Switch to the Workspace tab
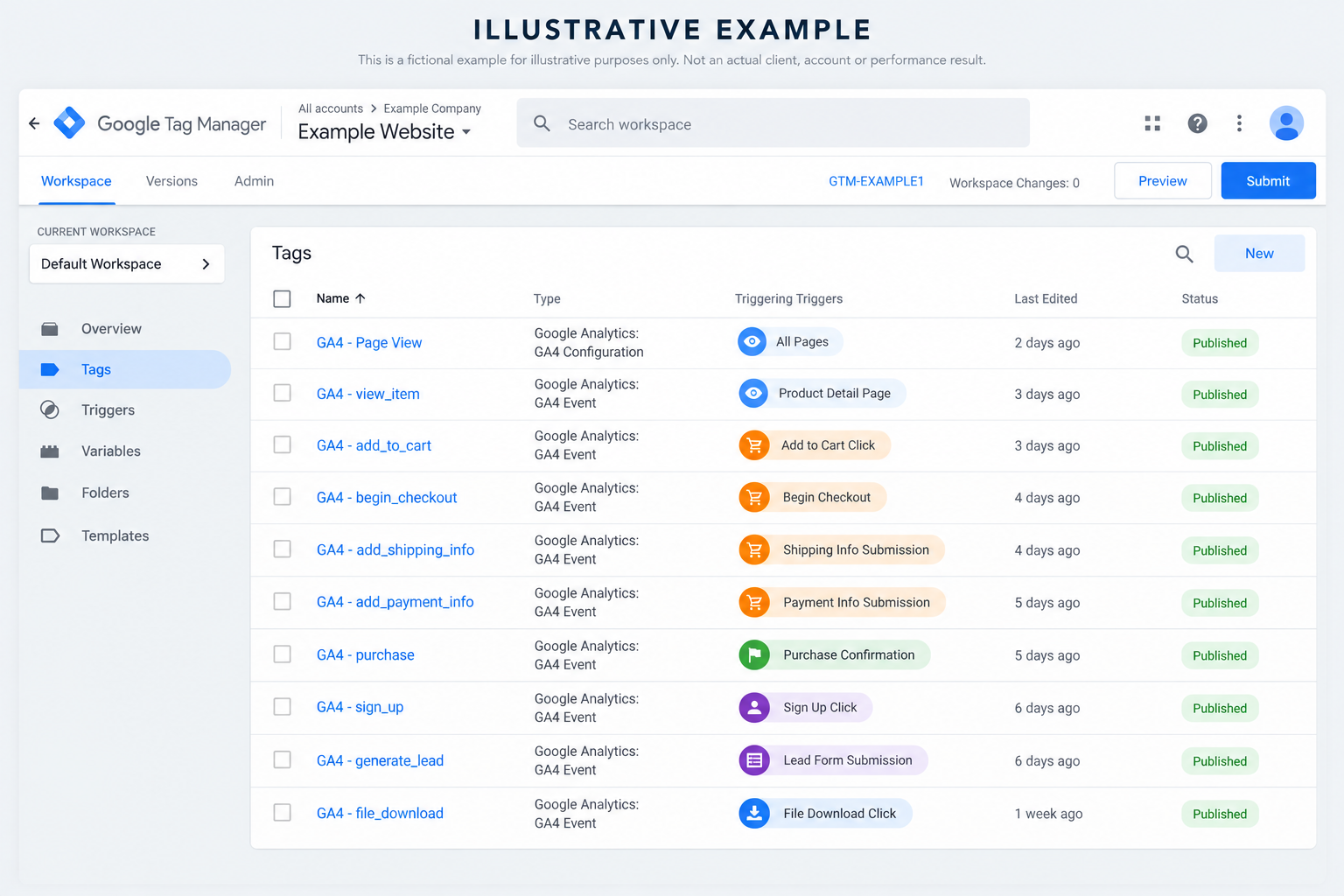Viewport: 1344px width, 896px height. (76, 181)
